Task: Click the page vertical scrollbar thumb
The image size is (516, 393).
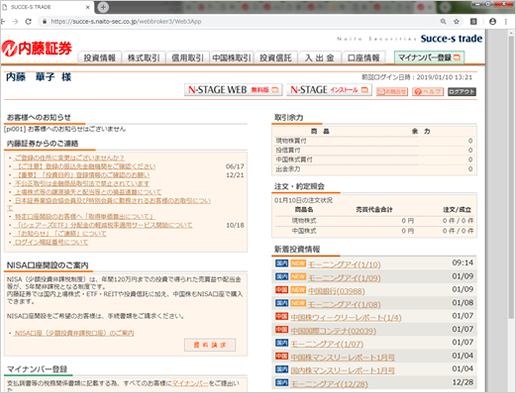Action: tap(511, 177)
